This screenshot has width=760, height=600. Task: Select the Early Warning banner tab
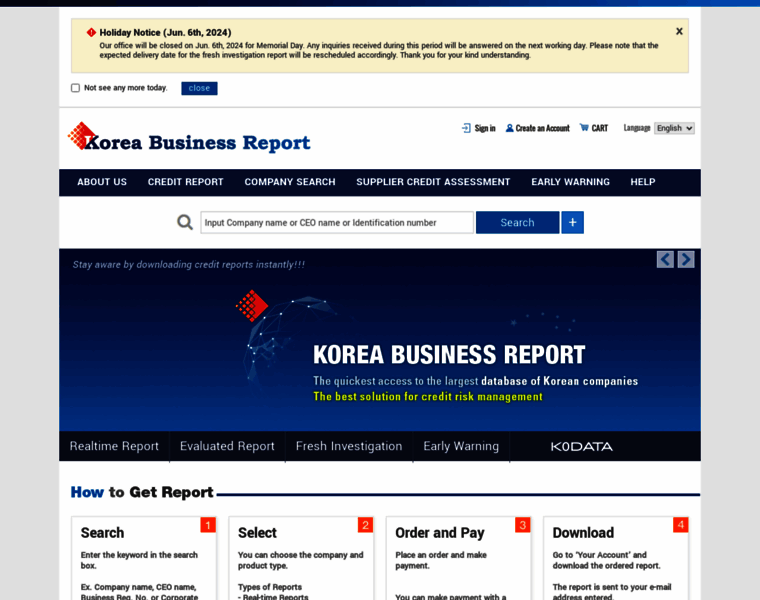coord(461,446)
